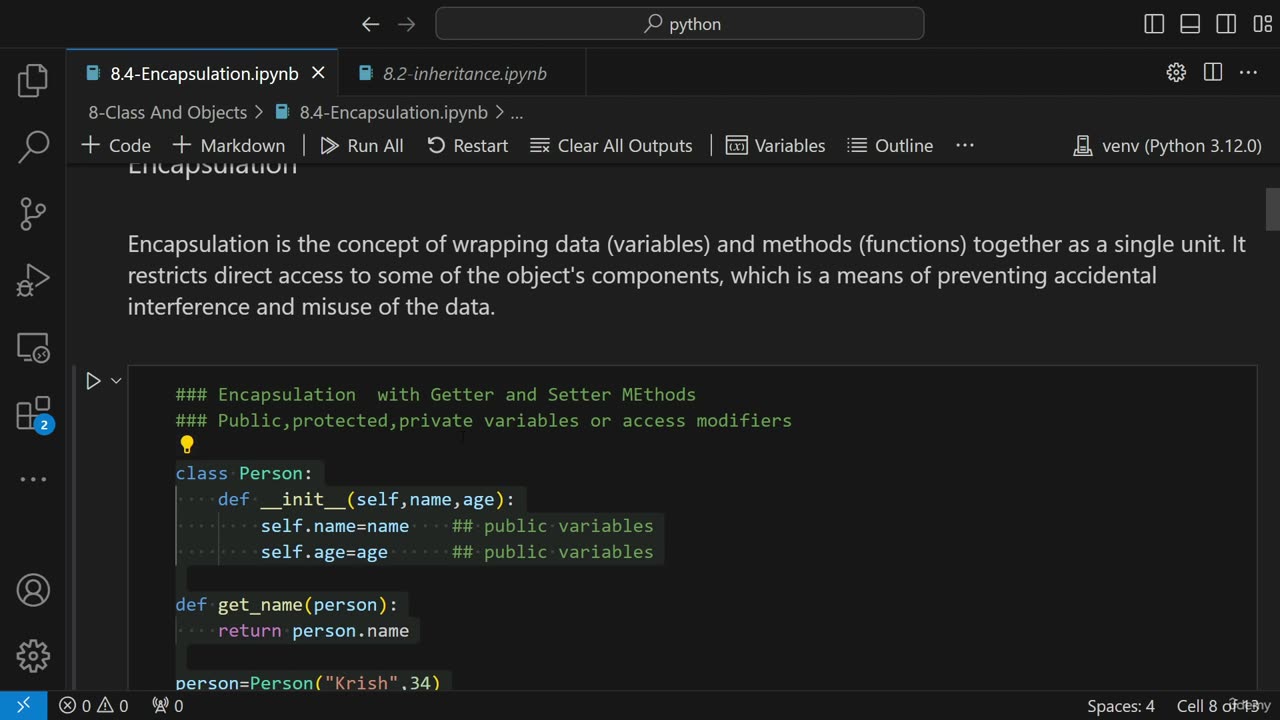This screenshot has height=720, width=1280.
Task: Toggle the bottom panel
Action: [1190, 24]
